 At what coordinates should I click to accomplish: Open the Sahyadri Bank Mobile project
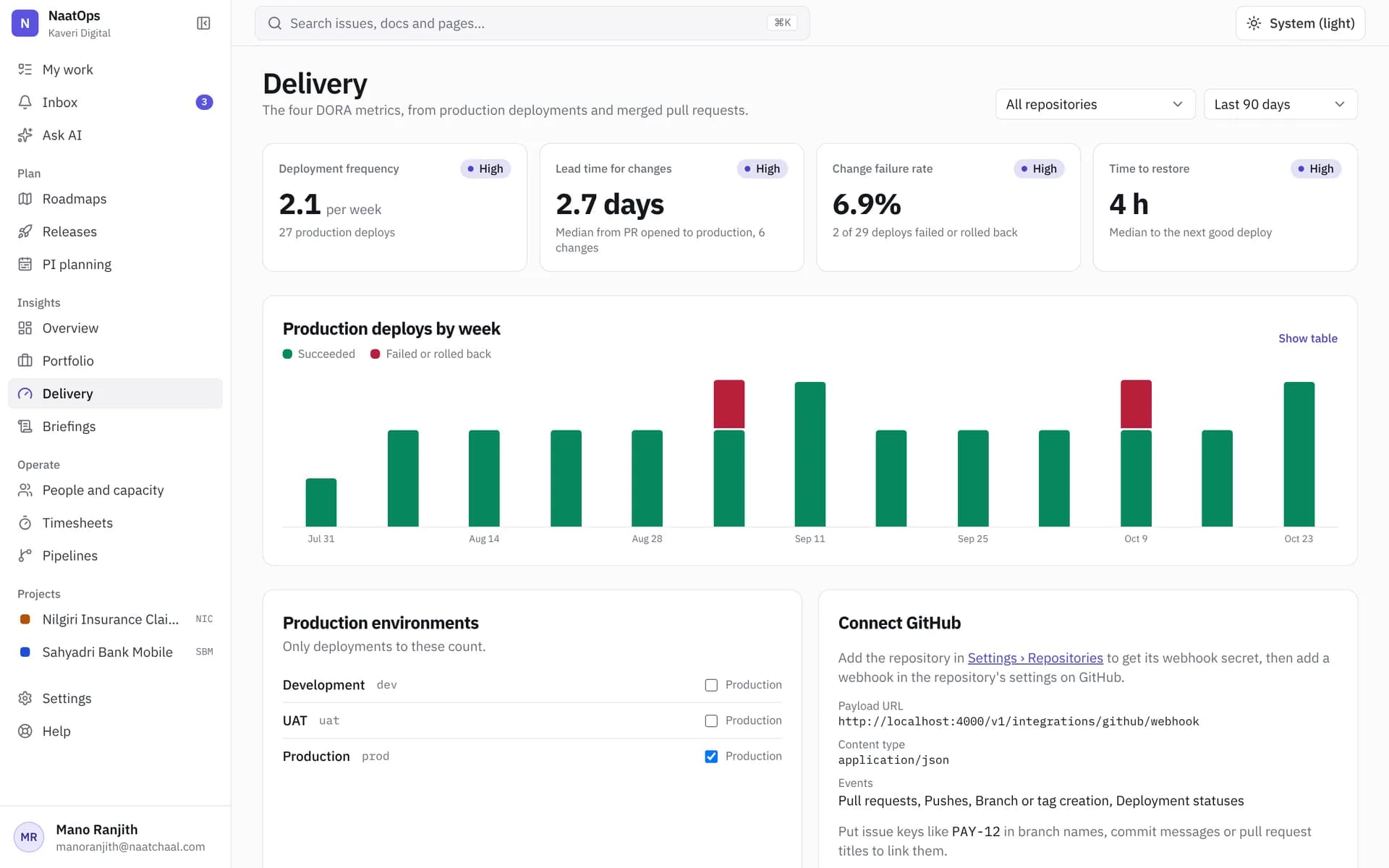[x=115, y=652]
